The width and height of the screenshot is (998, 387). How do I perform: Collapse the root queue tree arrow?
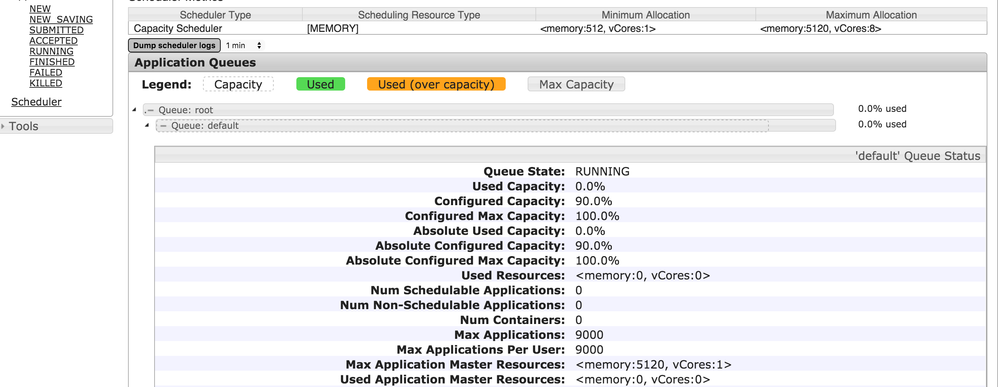pos(134,109)
